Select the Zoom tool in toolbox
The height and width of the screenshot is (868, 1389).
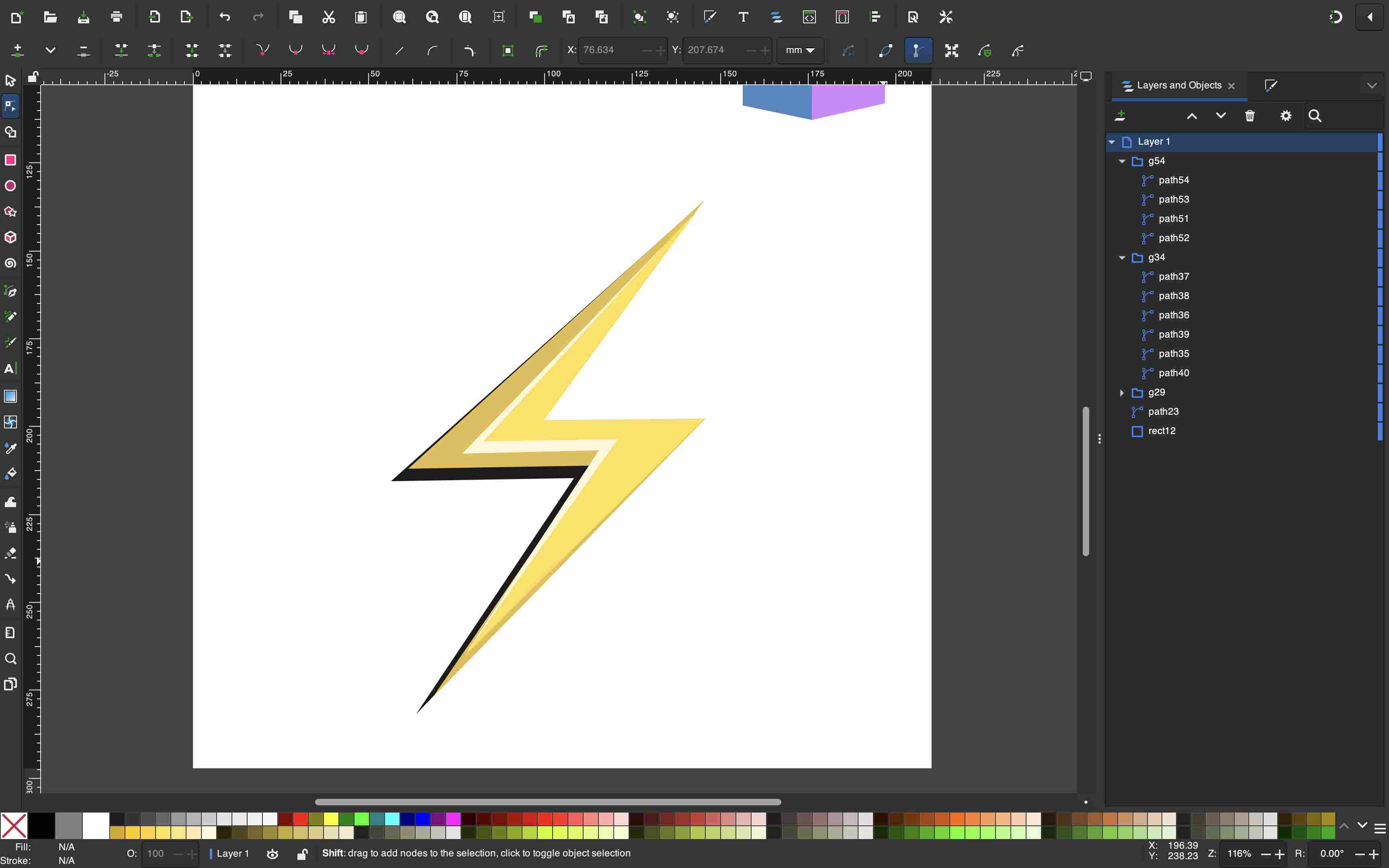point(10,659)
